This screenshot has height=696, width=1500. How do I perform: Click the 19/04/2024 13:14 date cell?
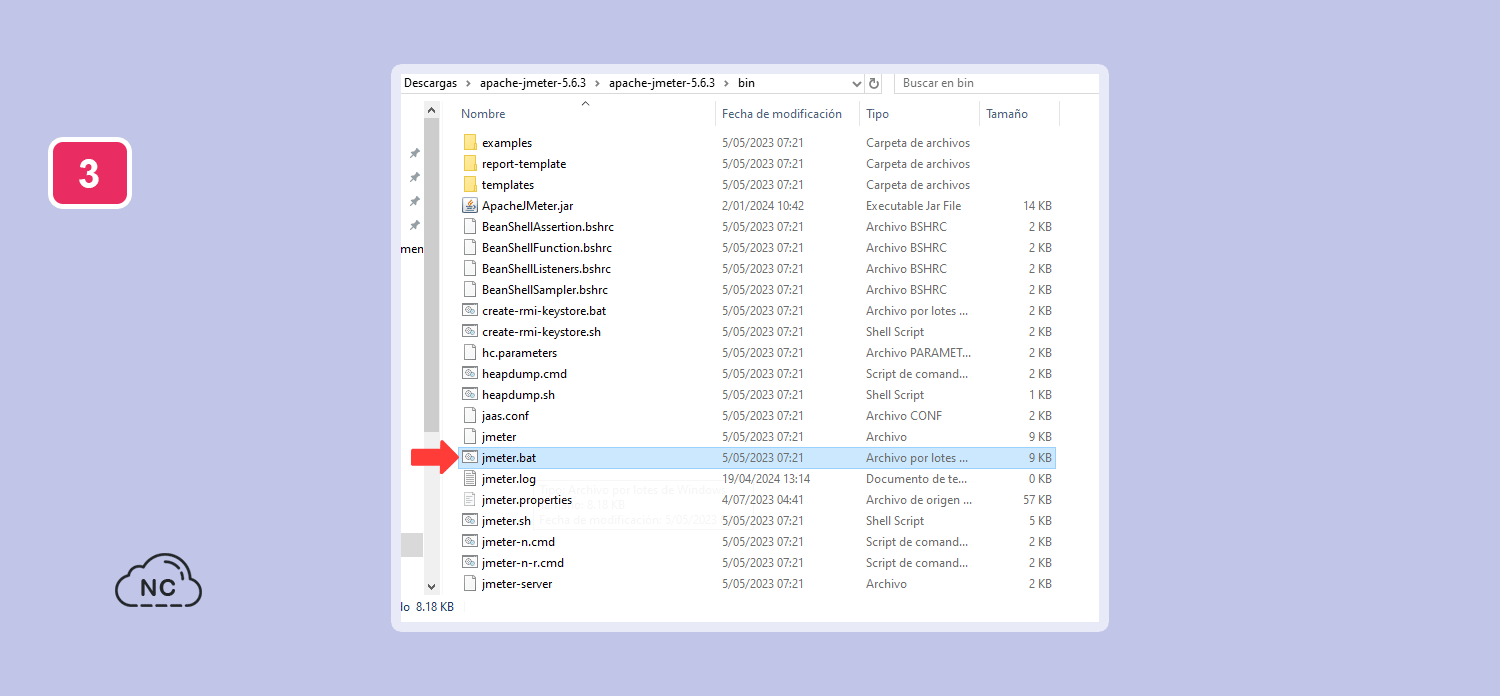766,478
